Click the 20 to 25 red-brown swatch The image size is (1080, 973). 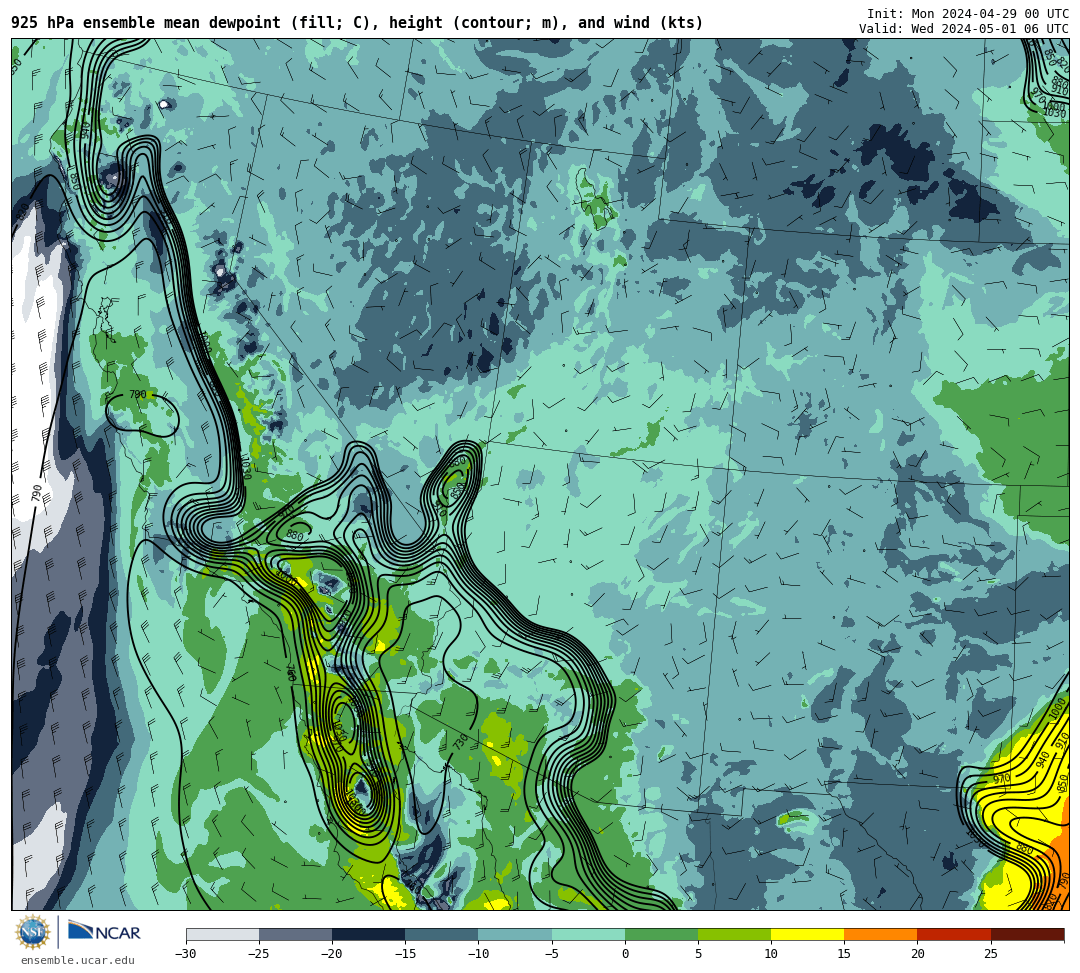point(954,934)
